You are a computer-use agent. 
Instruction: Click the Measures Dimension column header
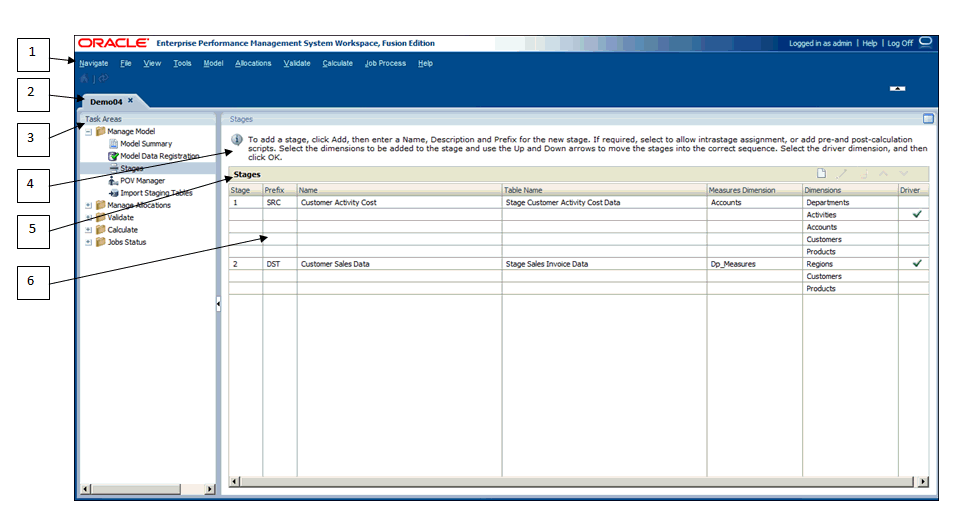click(754, 190)
